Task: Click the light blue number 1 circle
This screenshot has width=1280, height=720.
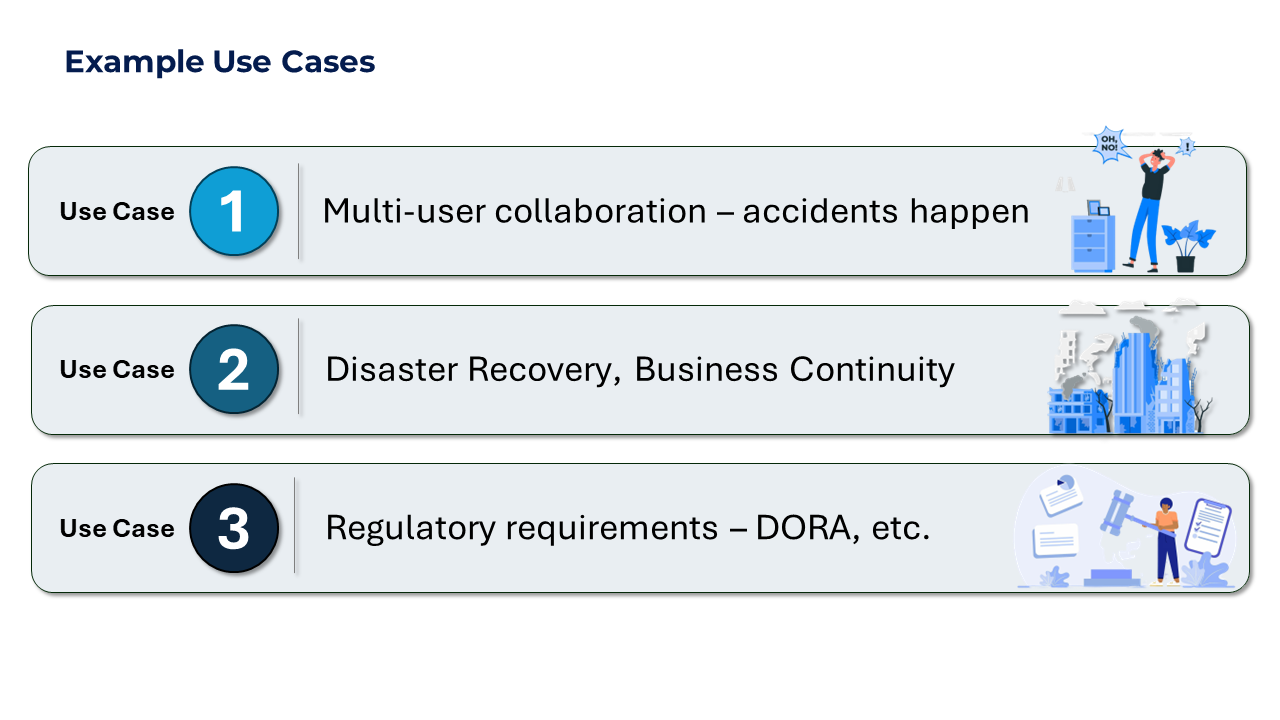Action: [x=233, y=211]
